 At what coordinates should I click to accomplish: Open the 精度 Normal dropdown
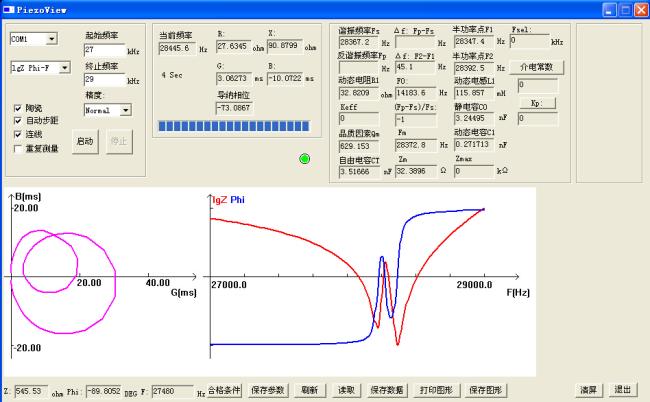pos(124,110)
